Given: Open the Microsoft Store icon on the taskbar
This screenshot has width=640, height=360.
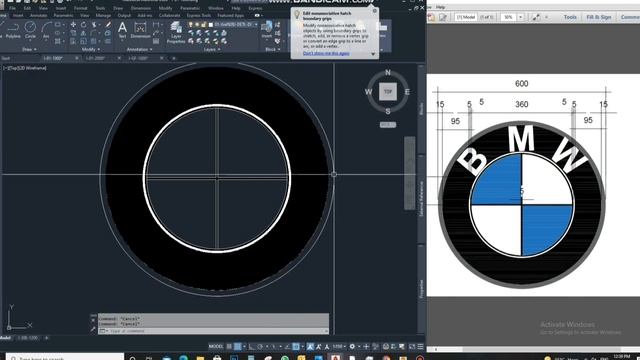Looking at the screenshot, I should [217, 358].
